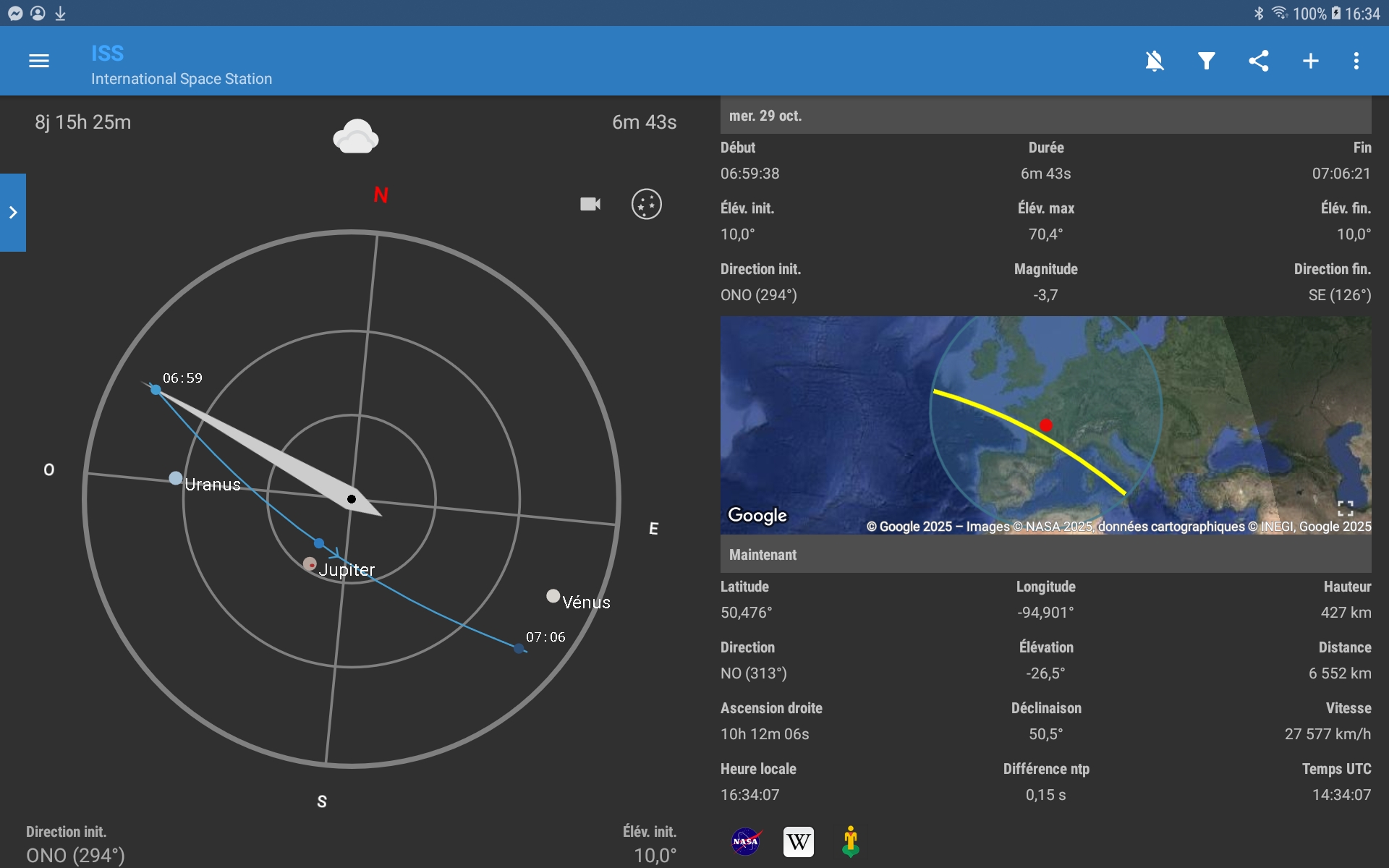The image size is (1389, 868).
Task: Open the hamburger navigation menu
Action: [x=39, y=61]
